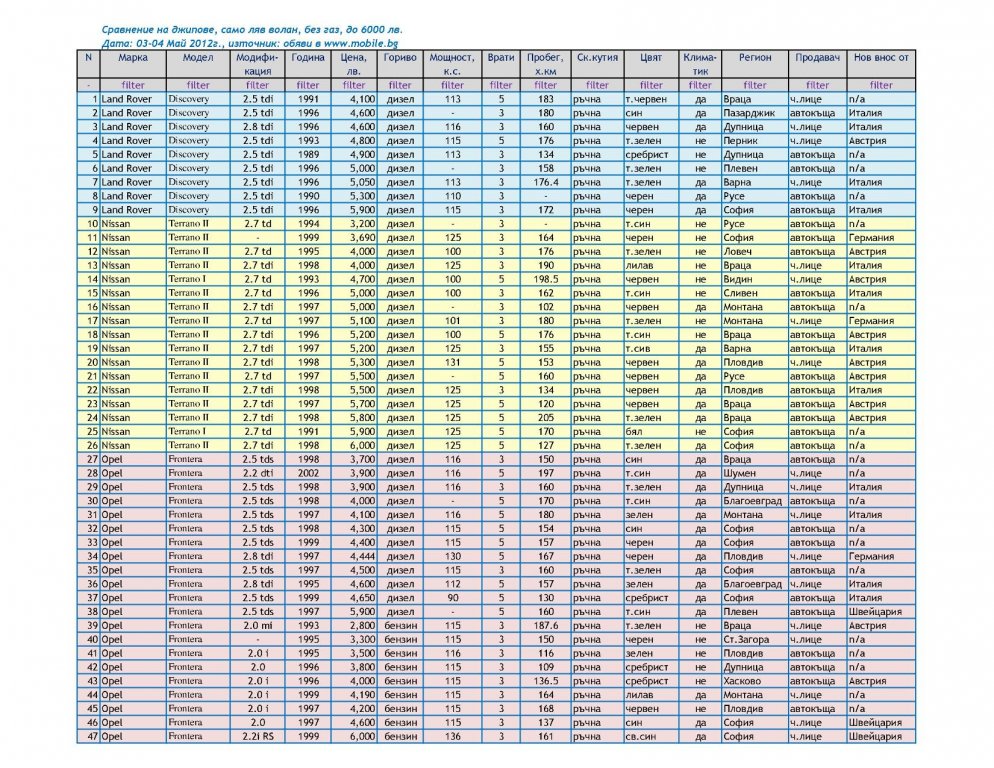Click mileage 102 in row 16
This screenshot has width=994, height=768.
click(x=545, y=307)
